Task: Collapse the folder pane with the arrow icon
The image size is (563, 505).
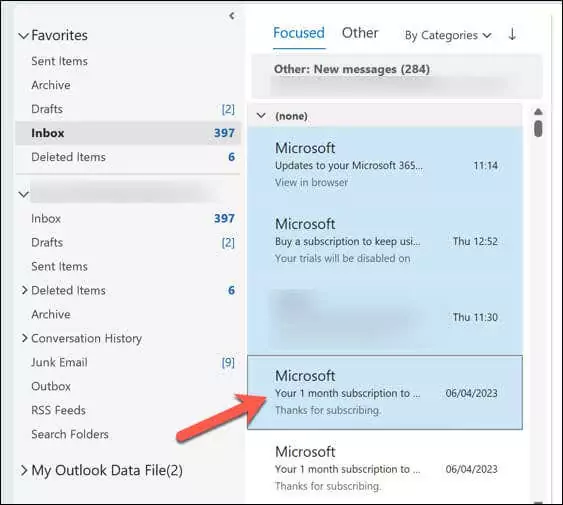Action: pos(232,16)
